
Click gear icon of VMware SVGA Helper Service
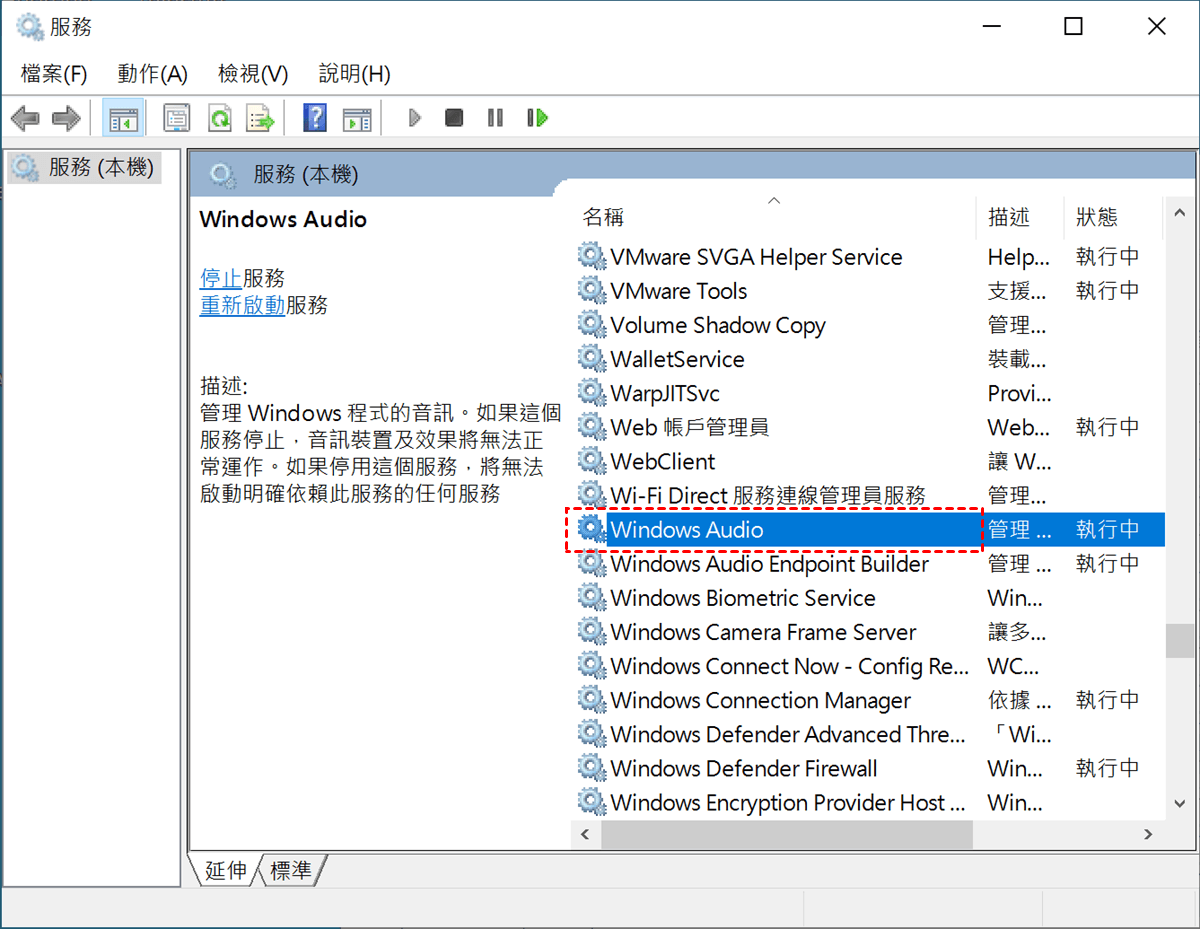592,257
